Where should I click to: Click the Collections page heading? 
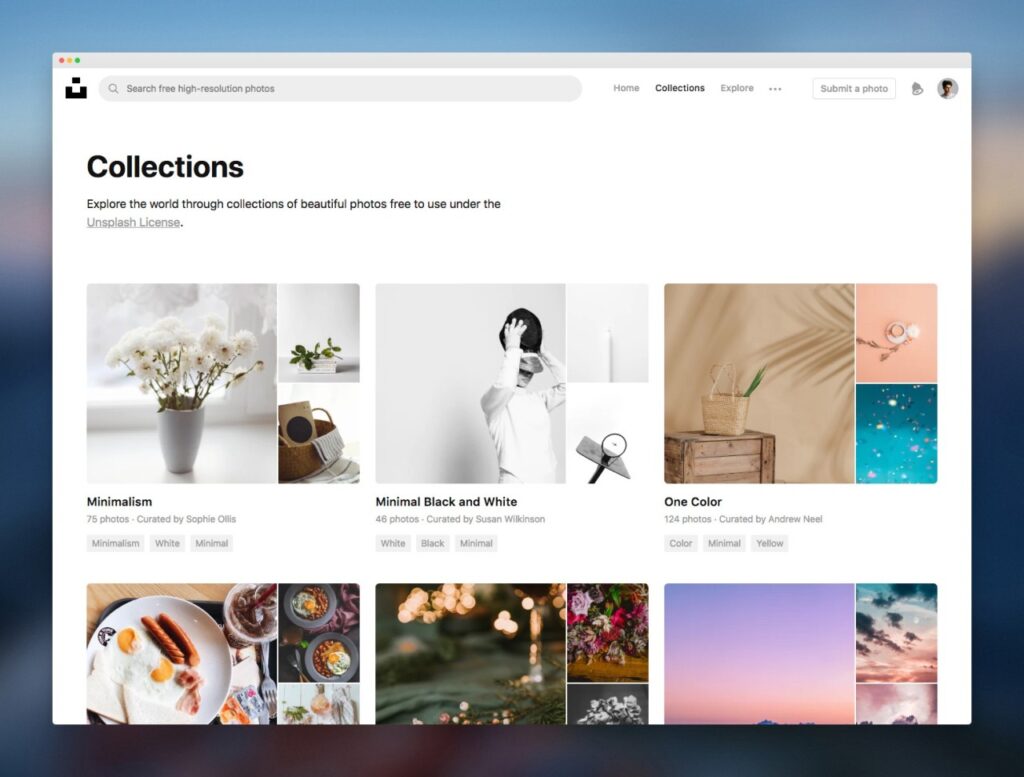(x=165, y=166)
